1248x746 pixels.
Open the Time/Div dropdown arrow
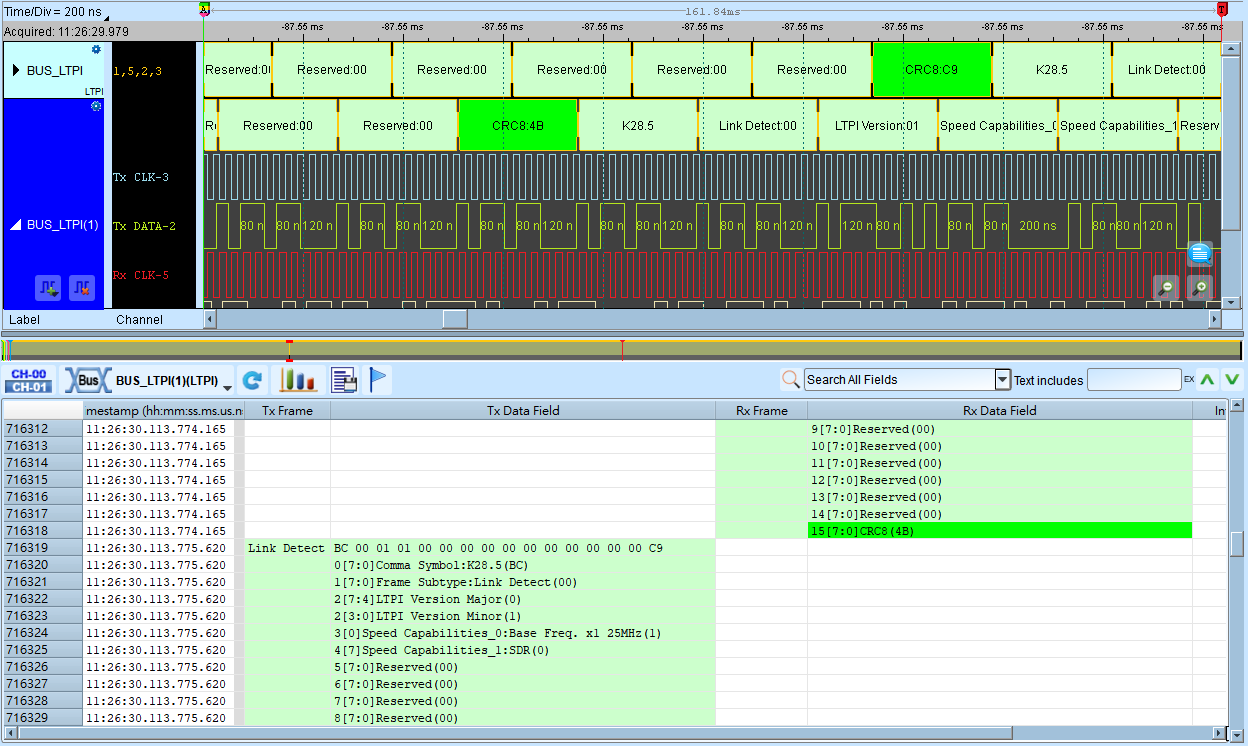106,16
